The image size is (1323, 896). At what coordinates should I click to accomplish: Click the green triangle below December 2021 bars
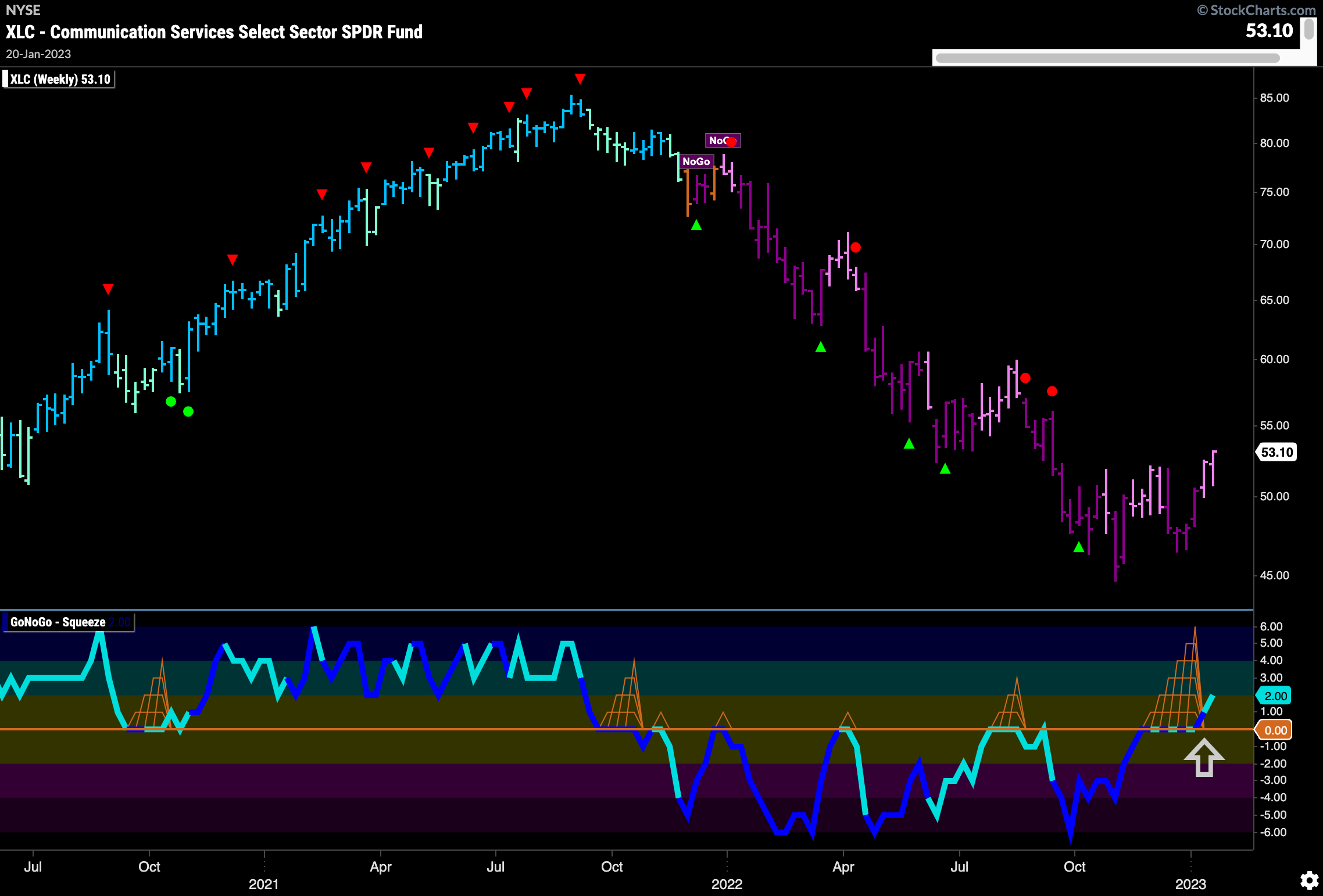696,225
